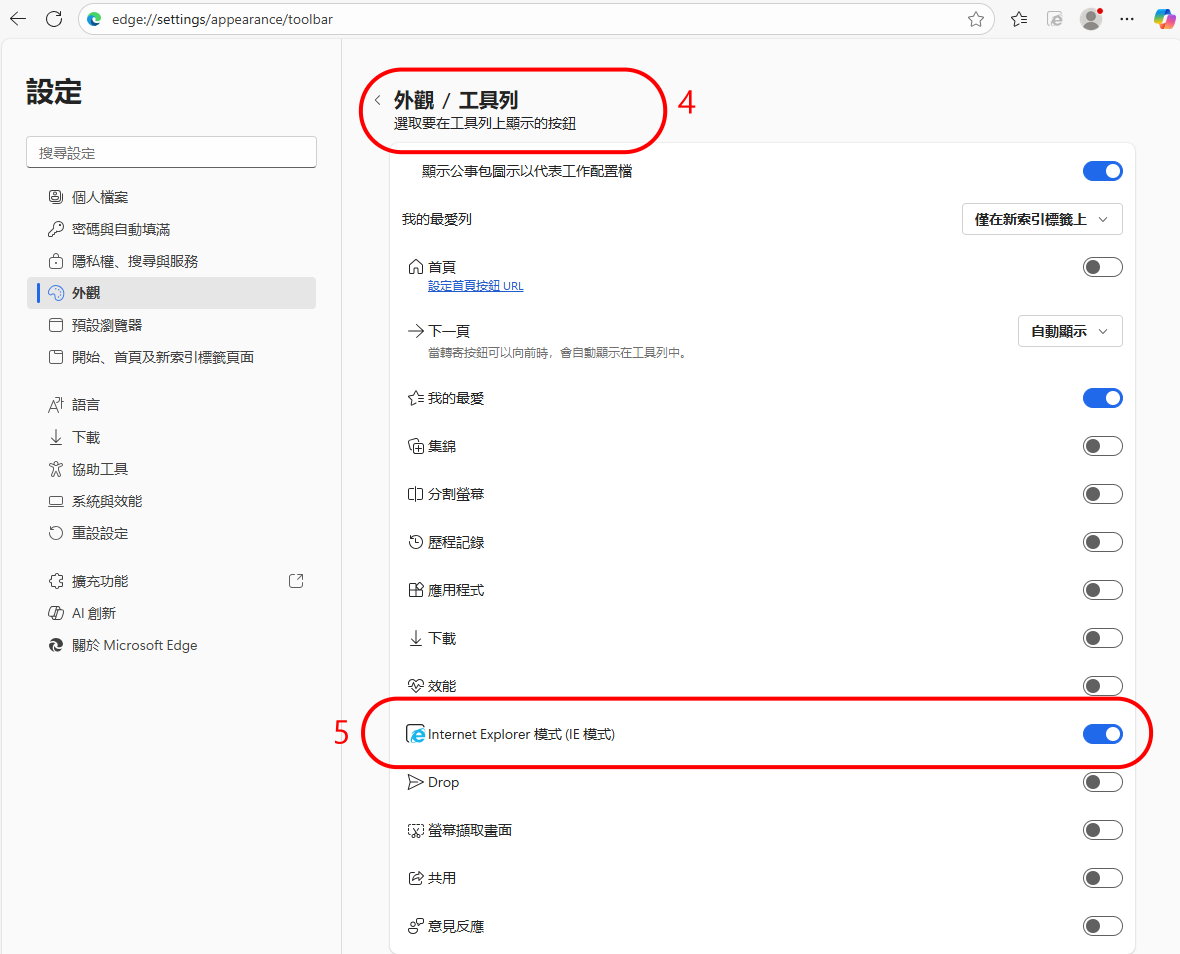
Task: Expand the 自動顯示 dropdown for 下一頁
Action: (1069, 331)
